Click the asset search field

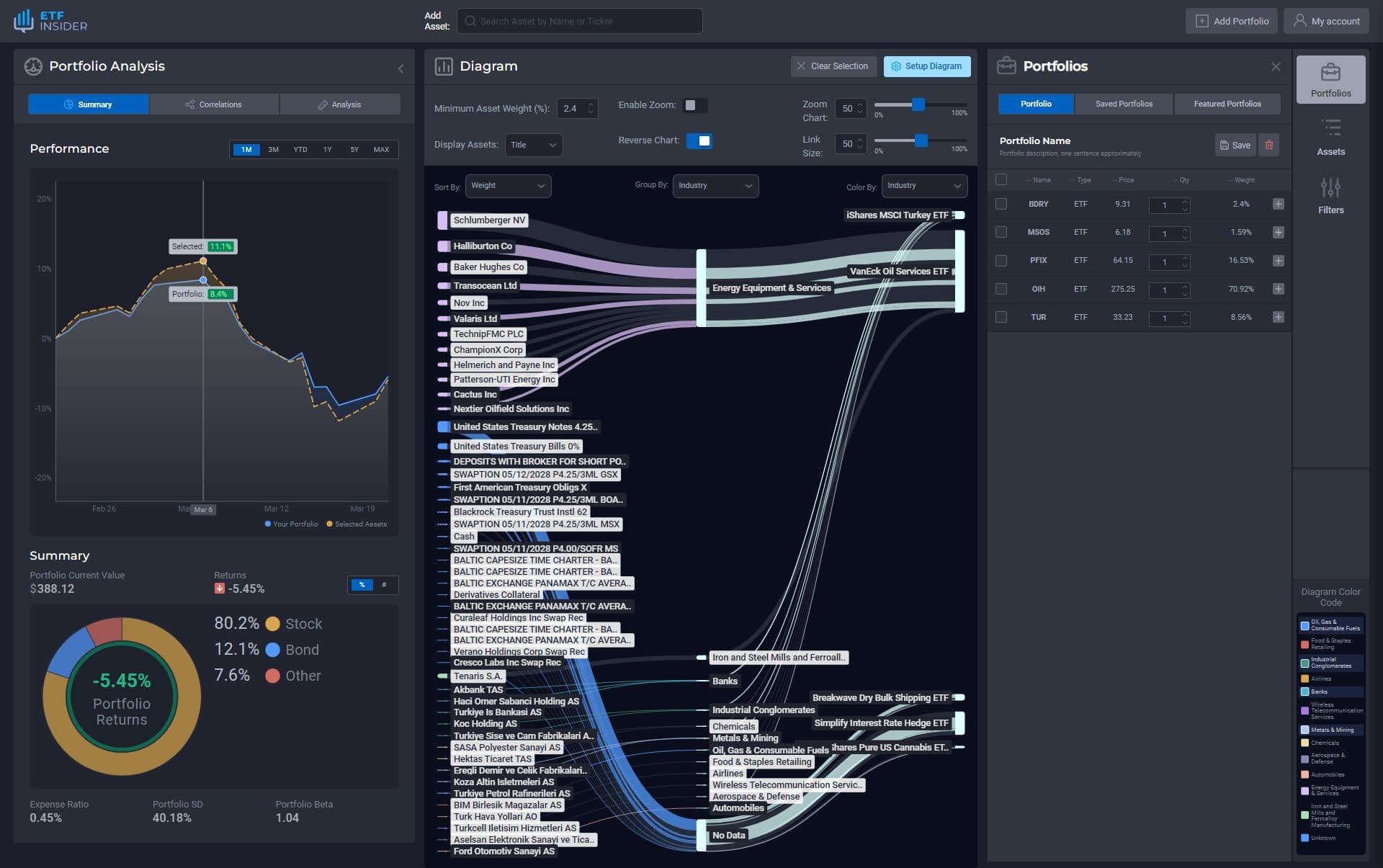(x=580, y=21)
